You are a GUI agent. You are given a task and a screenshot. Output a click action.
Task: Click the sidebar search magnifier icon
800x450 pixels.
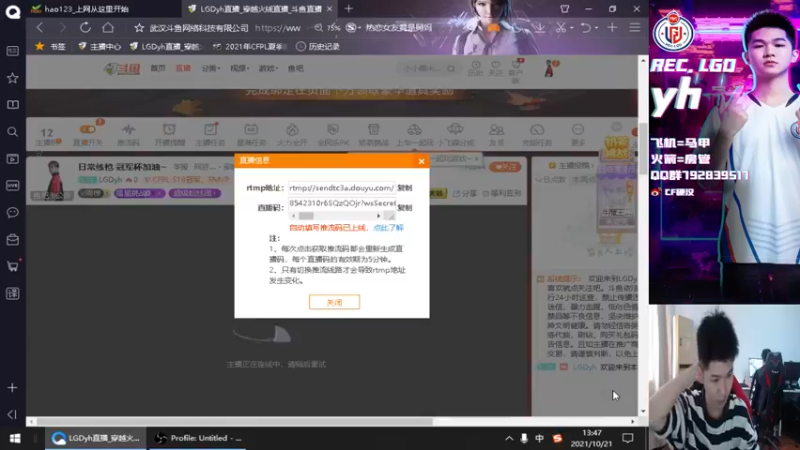tap(12, 132)
